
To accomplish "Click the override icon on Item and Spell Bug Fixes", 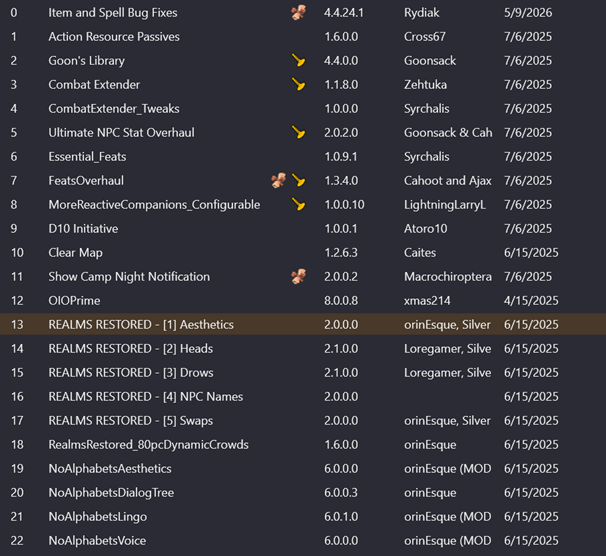I will pos(298,12).
